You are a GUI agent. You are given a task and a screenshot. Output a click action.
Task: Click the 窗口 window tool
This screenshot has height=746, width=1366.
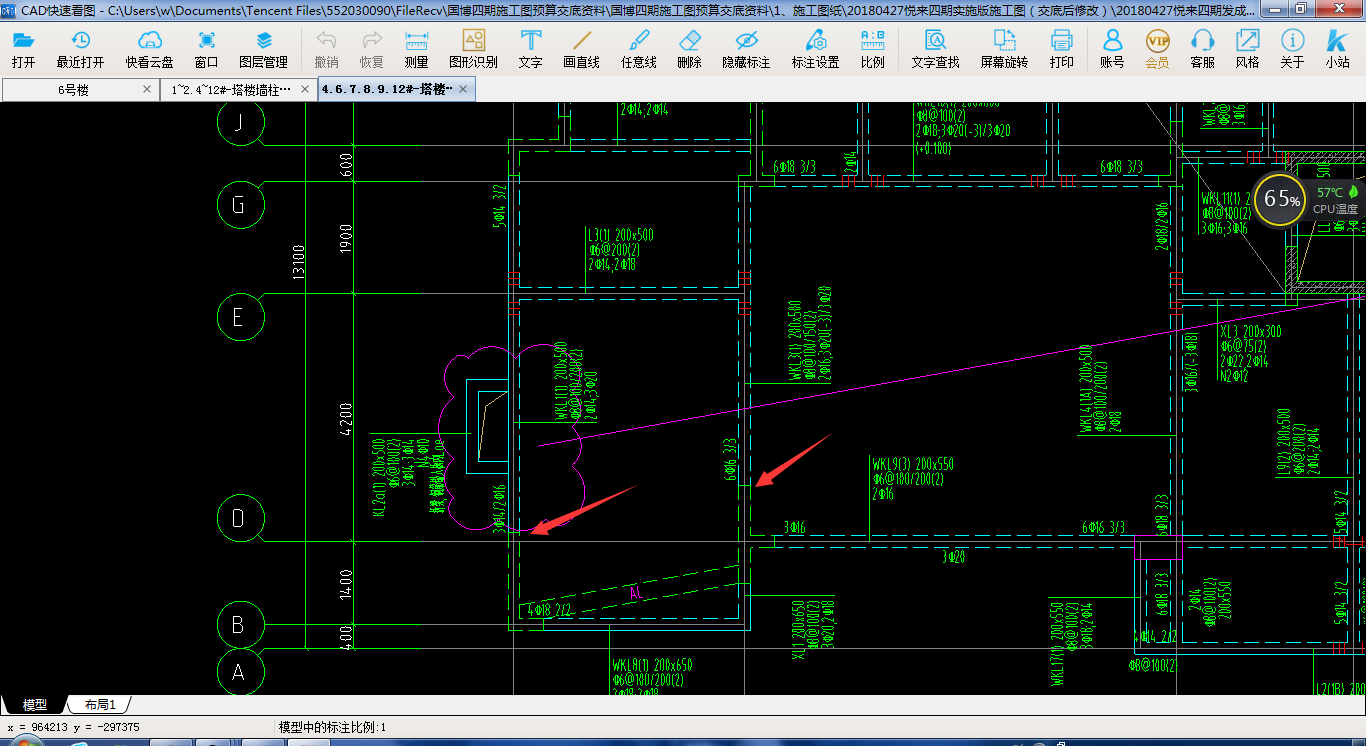coord(207,49)
